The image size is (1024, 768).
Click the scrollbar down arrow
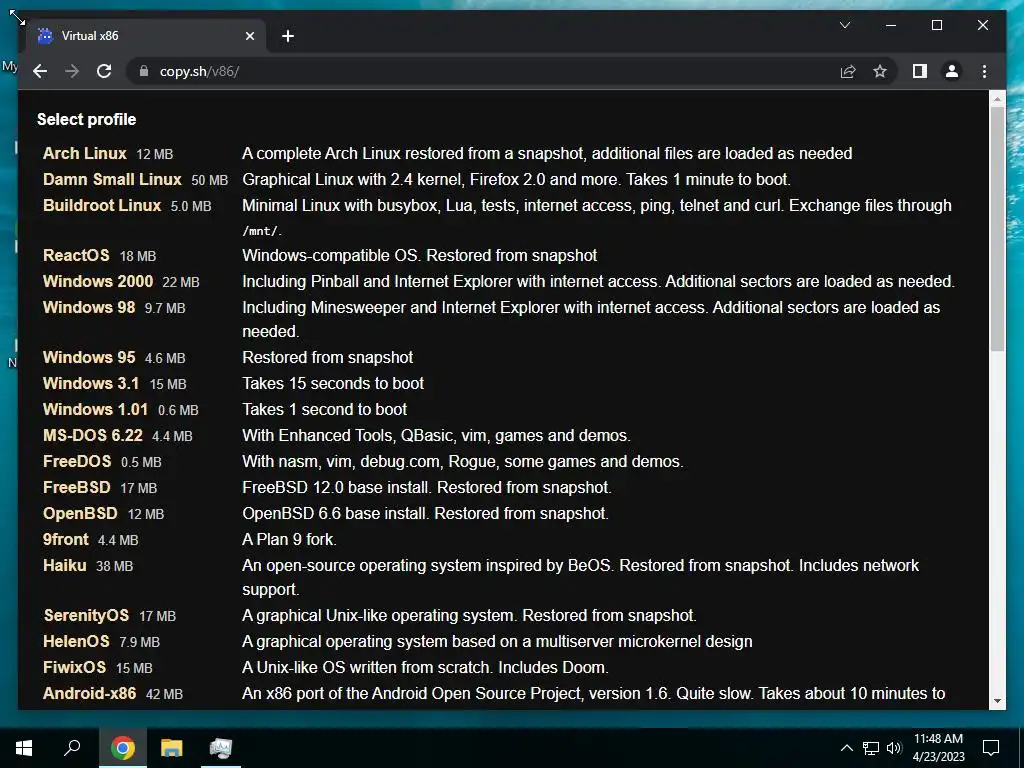tap(997, 701)
